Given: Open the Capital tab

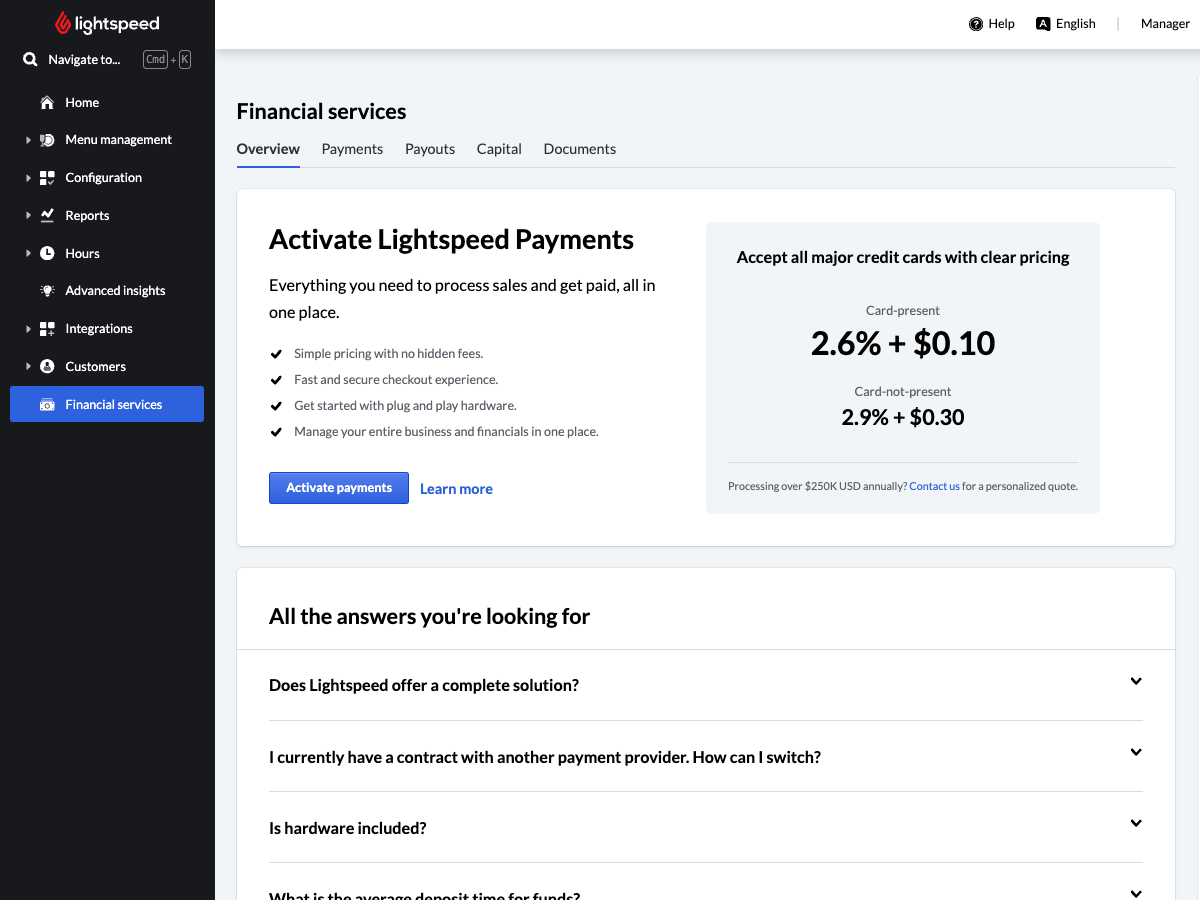Looking at the screenshot, I should 499,148.
